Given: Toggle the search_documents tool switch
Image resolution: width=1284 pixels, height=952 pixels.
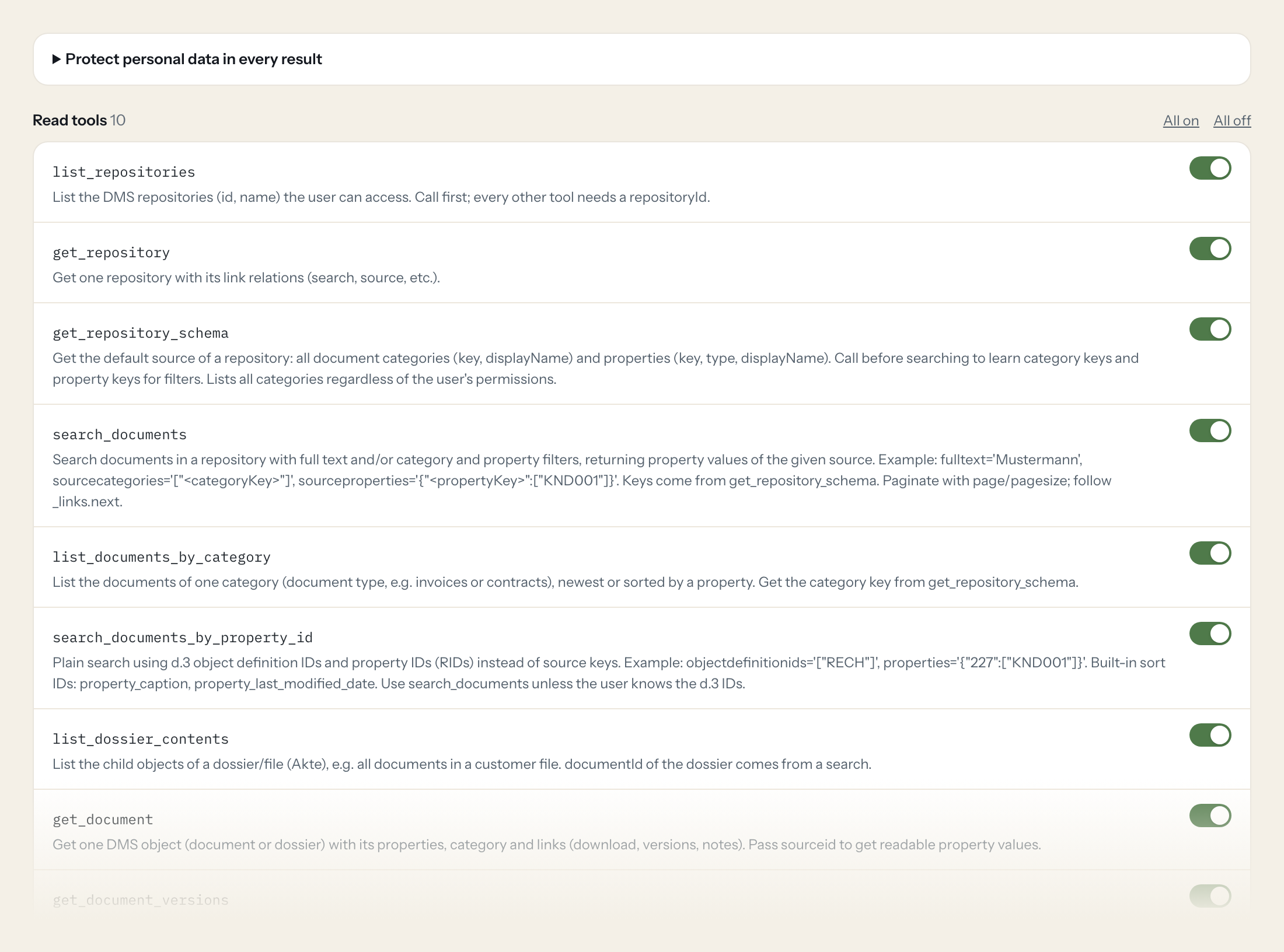Looking at the screenshot, I should pyautogui.click(x=1210, y=430).
